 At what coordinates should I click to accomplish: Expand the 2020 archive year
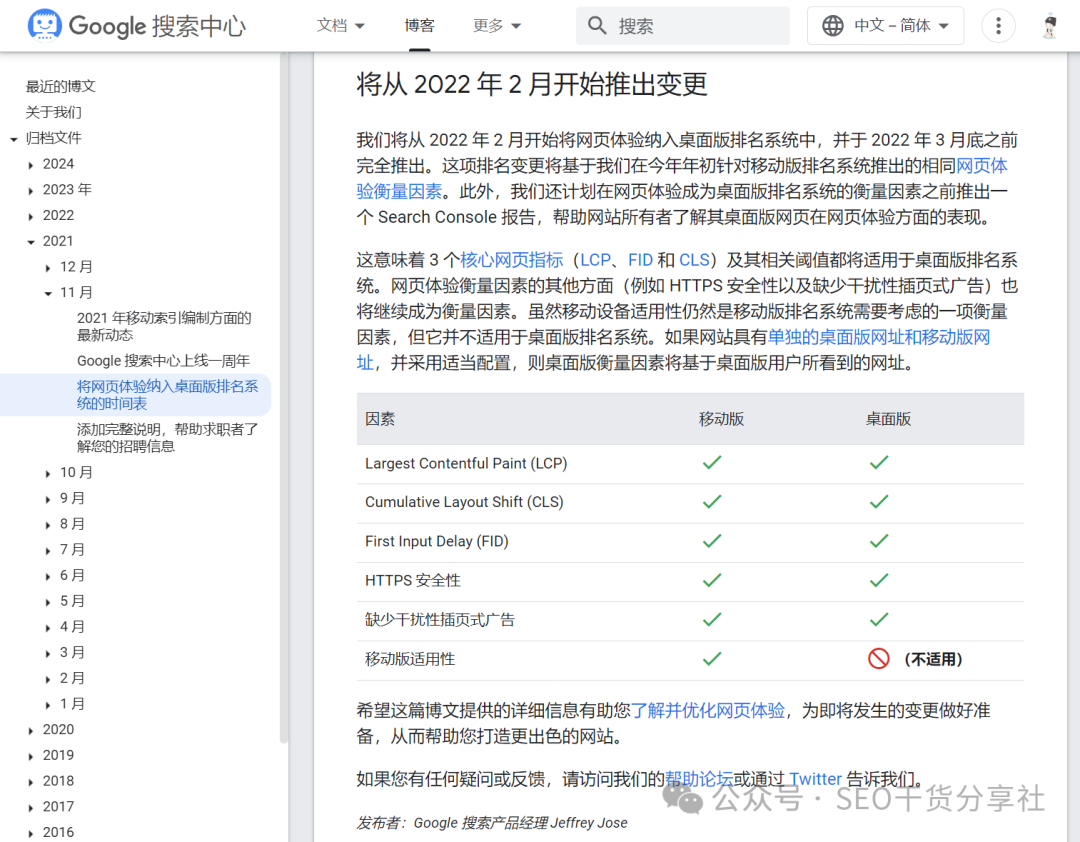pyautogui.click(x=31, y=730)
